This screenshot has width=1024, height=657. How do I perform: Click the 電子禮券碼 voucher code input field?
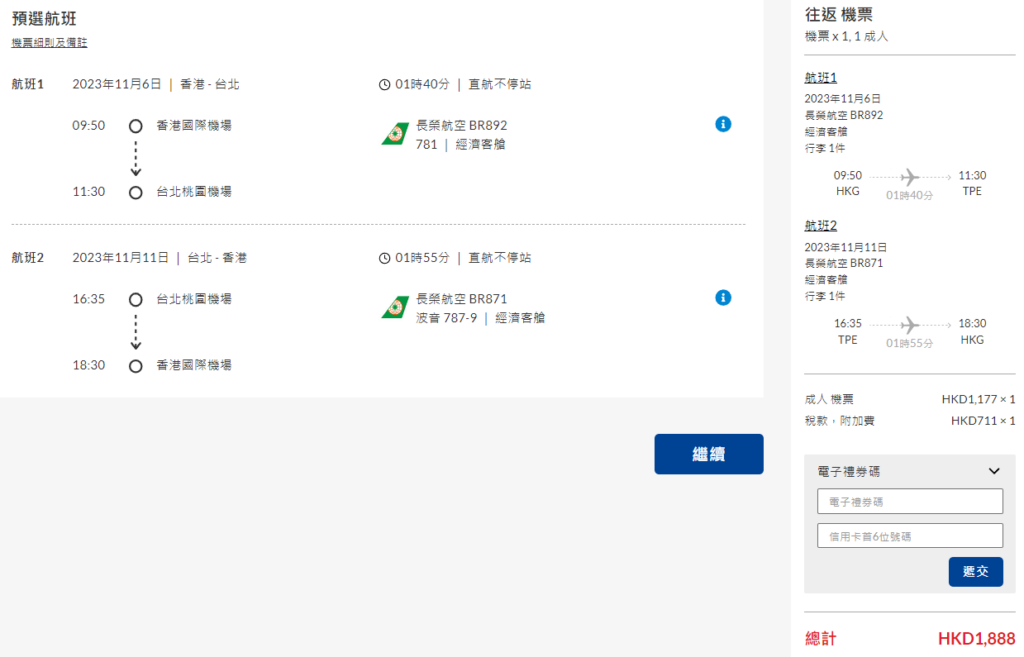909,501
